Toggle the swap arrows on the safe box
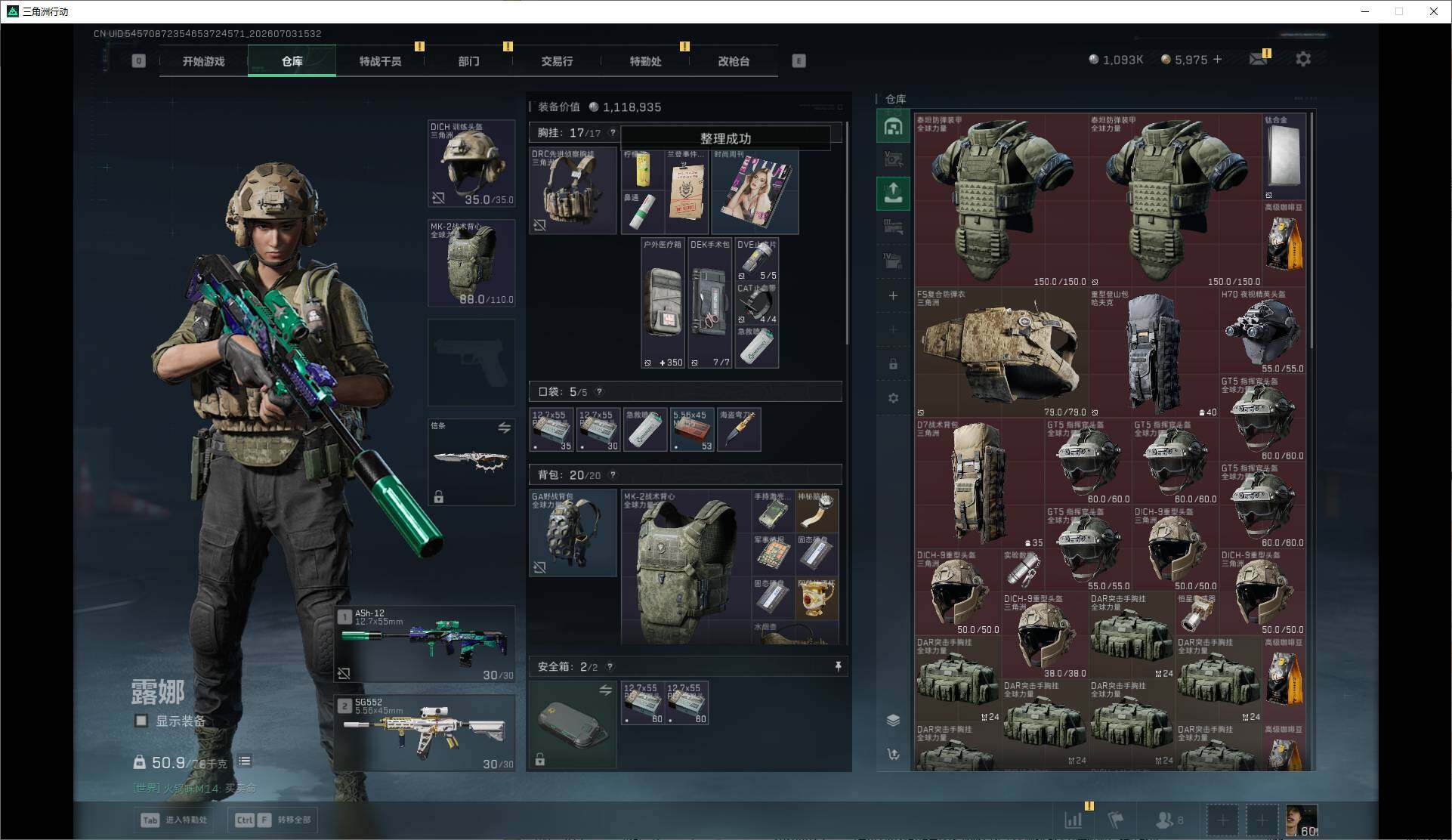The height and width of the screenshot is (840, 1452). coord(605,690)
